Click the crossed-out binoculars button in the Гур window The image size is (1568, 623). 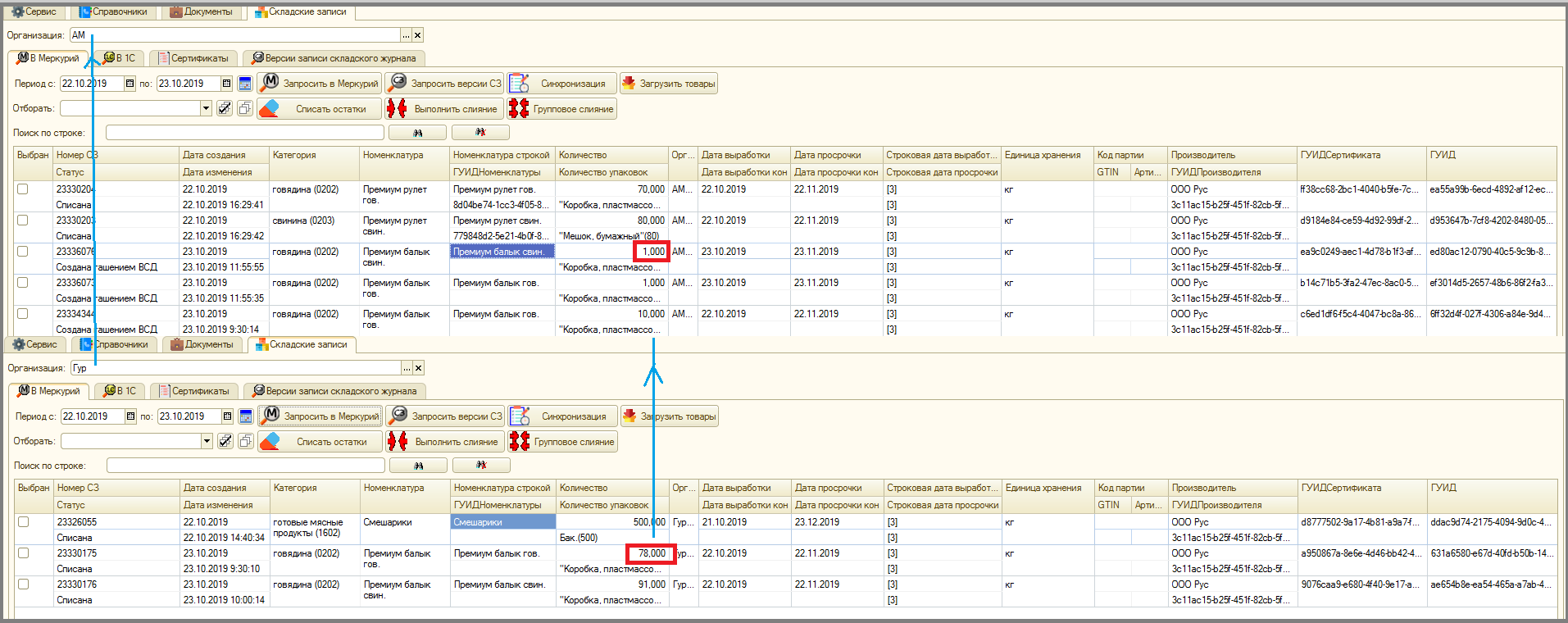pos(481,466)
